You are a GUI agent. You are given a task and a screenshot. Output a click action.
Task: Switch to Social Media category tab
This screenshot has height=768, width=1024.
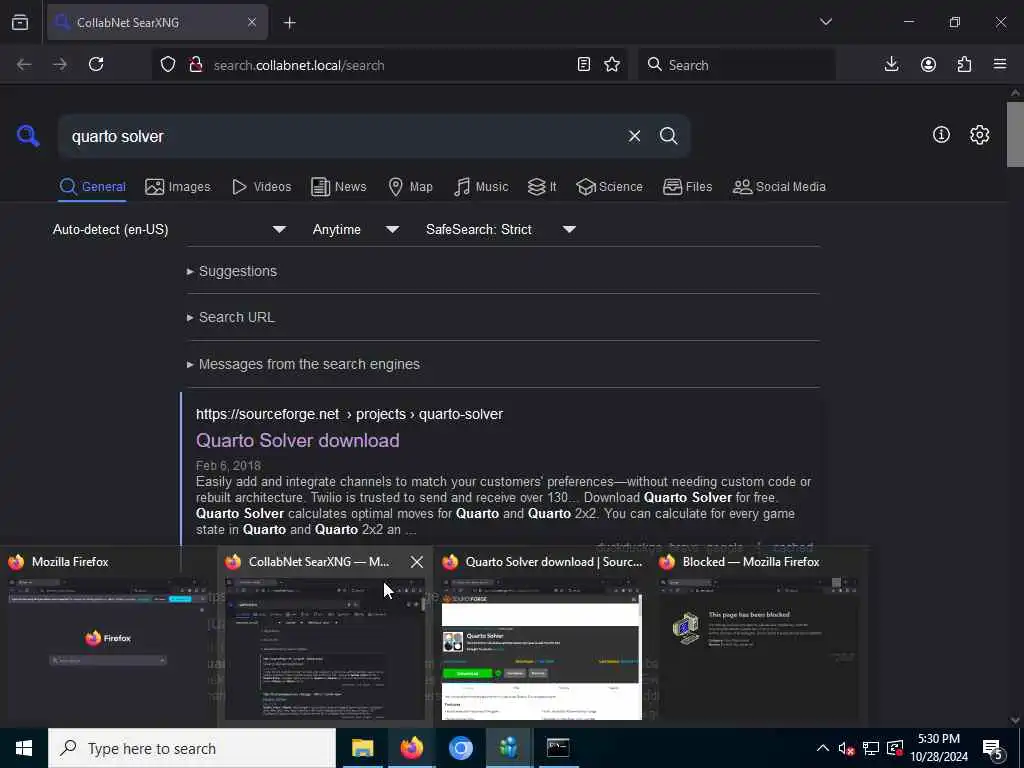779,187
